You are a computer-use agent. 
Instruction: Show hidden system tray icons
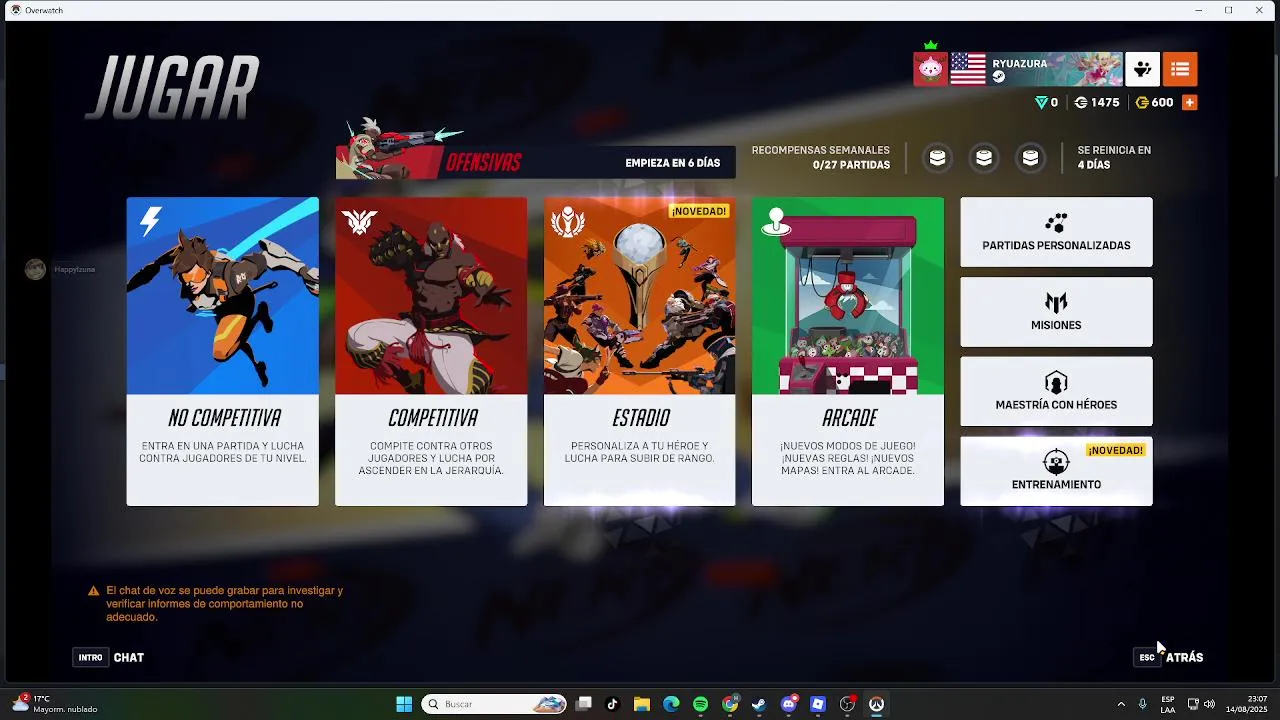(1120, 704)
